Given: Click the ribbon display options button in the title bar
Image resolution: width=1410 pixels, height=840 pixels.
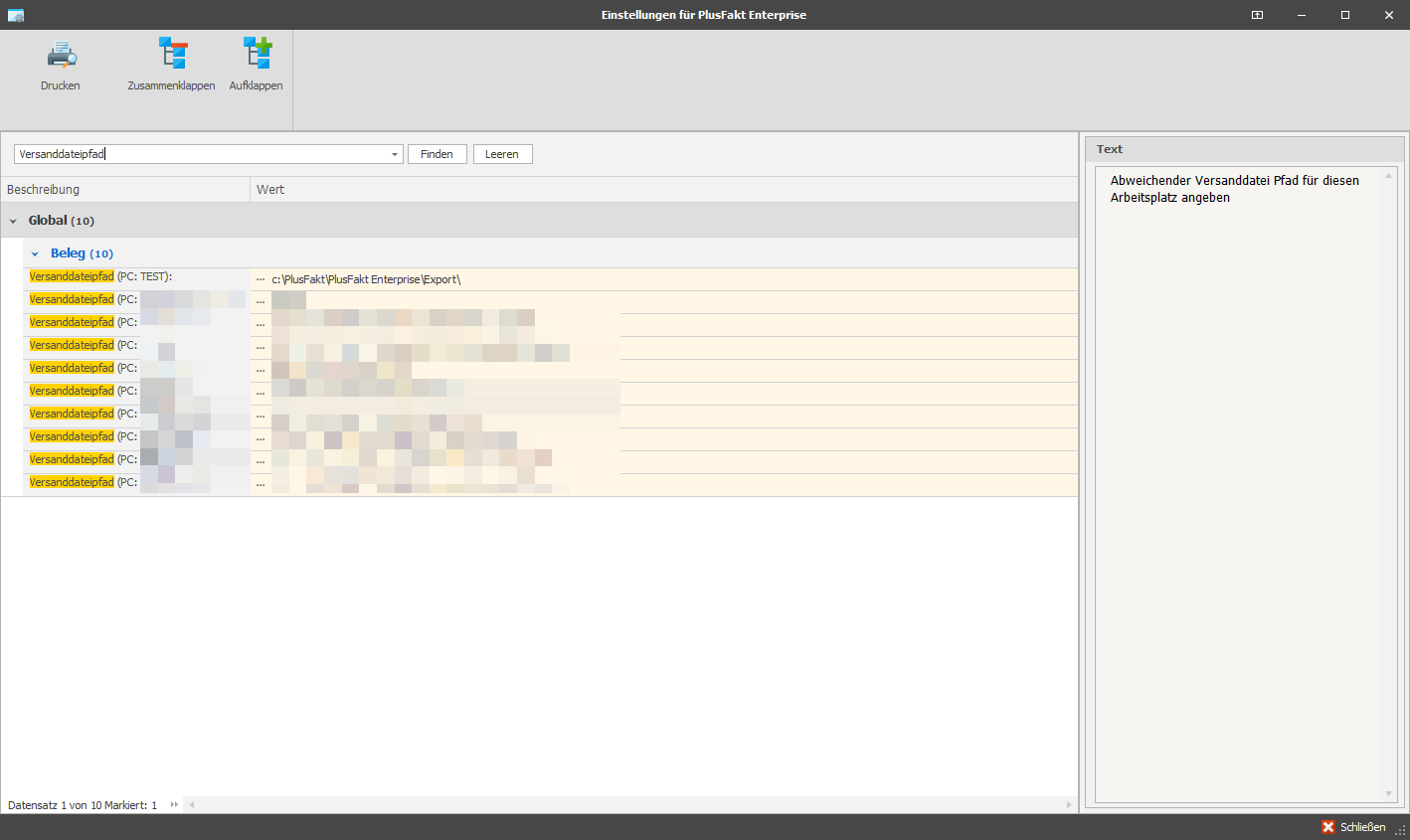Looking at the screenshot, I should pyautogui.click(x=1257, y=15).
